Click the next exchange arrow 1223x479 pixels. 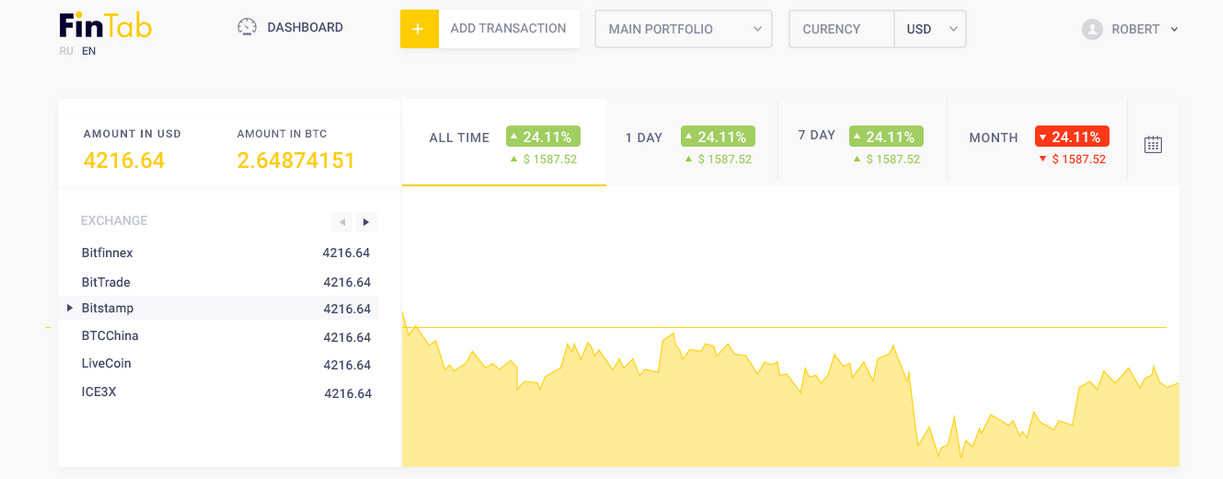366,222
